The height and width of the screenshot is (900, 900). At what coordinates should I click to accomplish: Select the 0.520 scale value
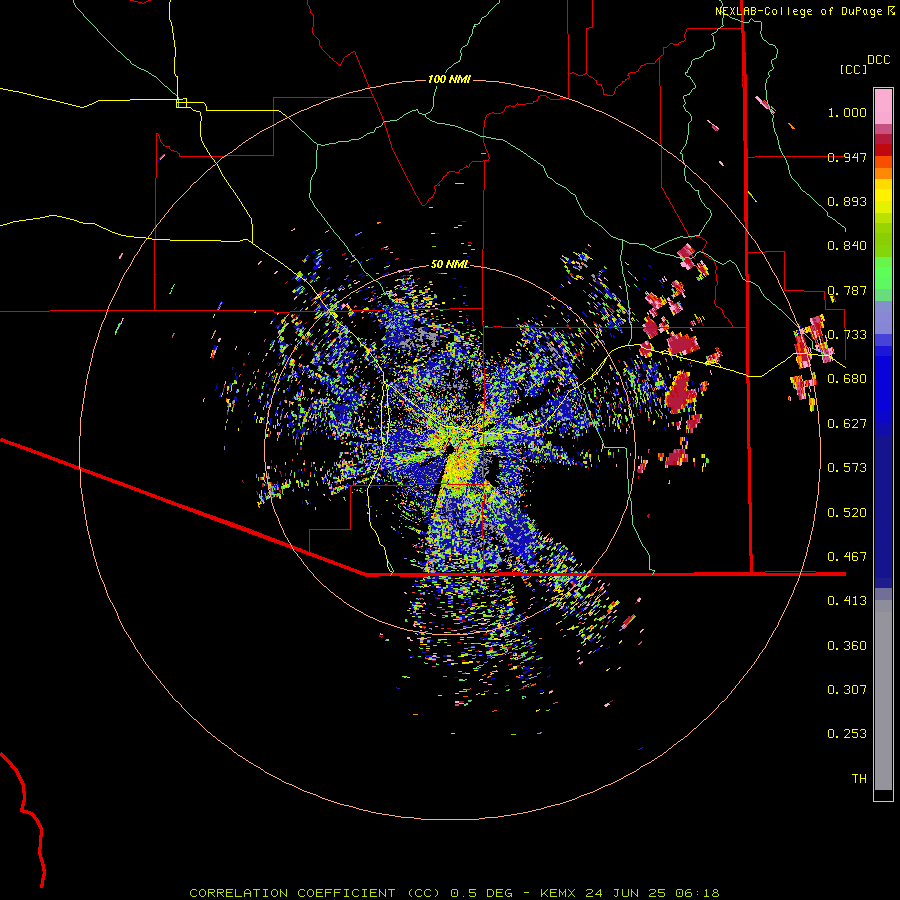847,513
